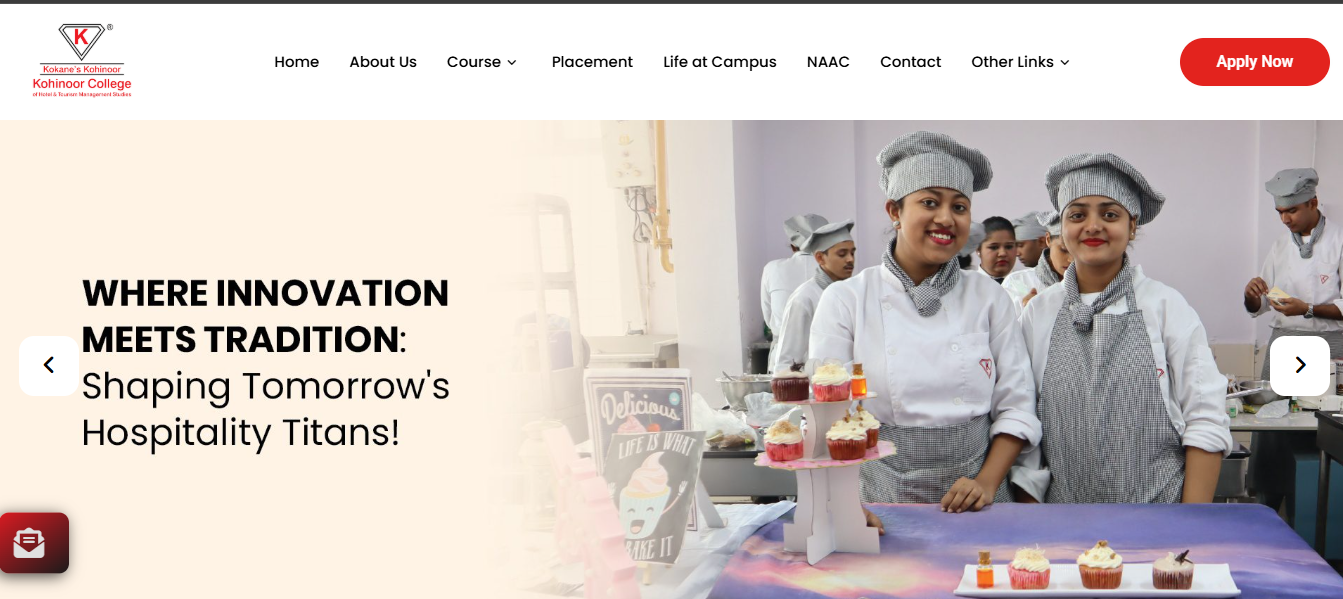This screenshot has height=599, width=1343.
Task: Click the red Apply Now button
Action: point(1255,62)
